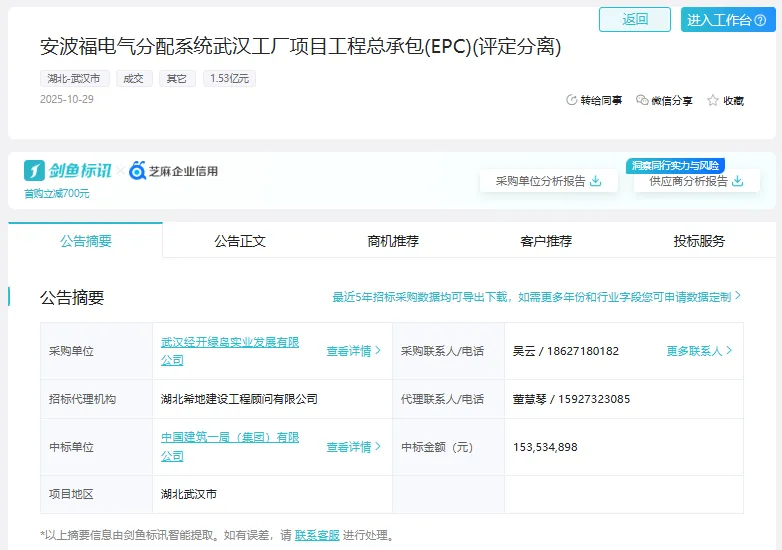
Task: Open the 武汉经开绿岛实业发展有限公司 company link
Action: [x=230, y=351]
